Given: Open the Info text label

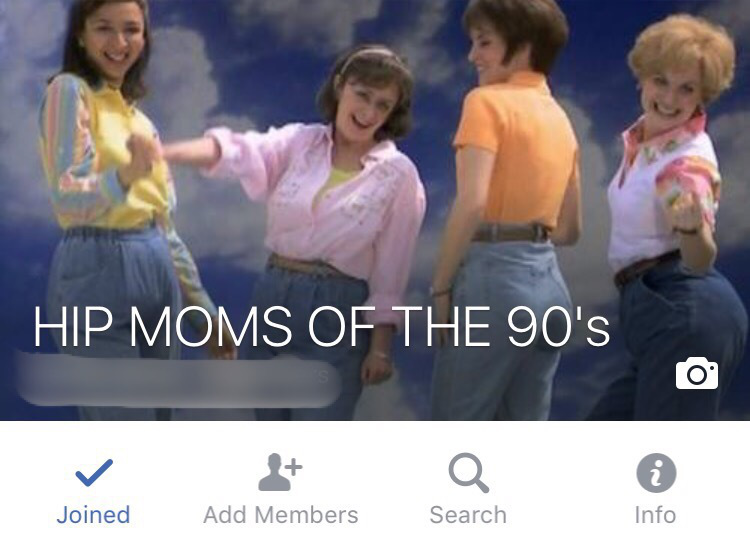Looking at the screenshot, I should coord(655,515).
